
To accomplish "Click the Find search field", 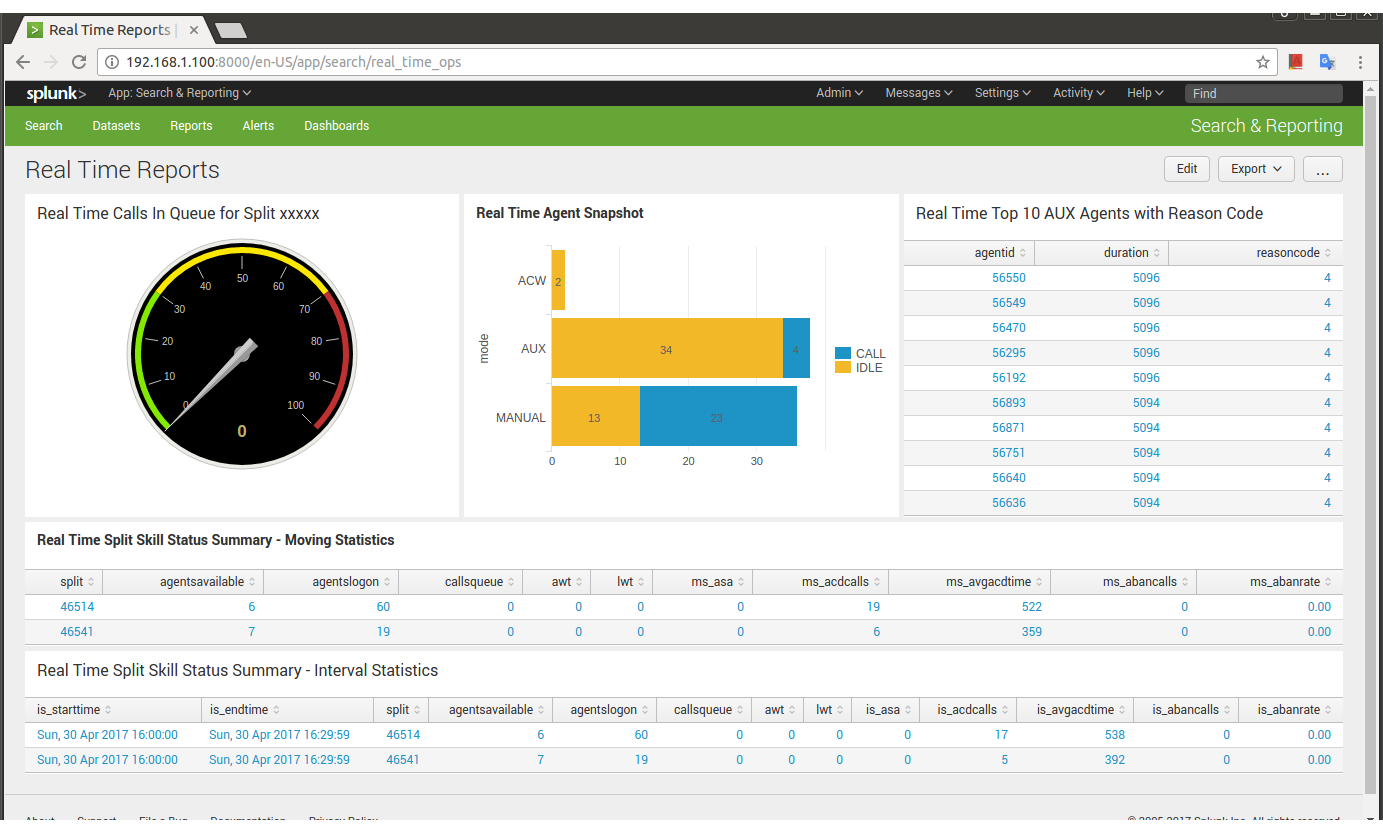I will pyautogui.click(x=1263, y=93).
